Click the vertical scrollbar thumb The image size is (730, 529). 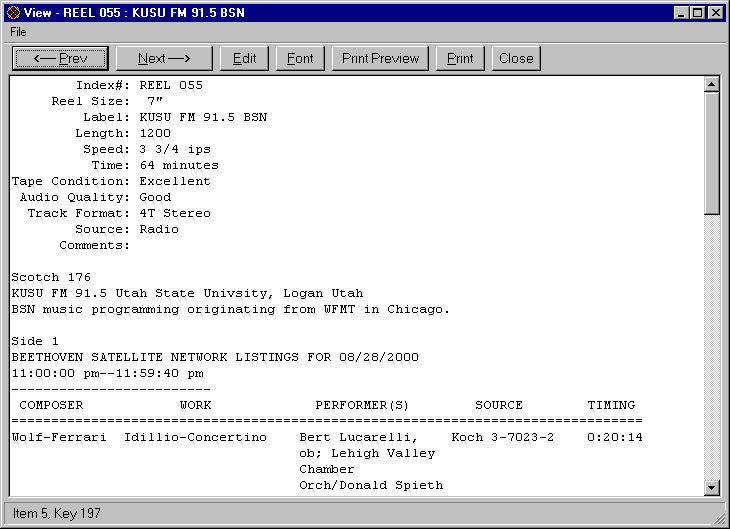point(711,153)
